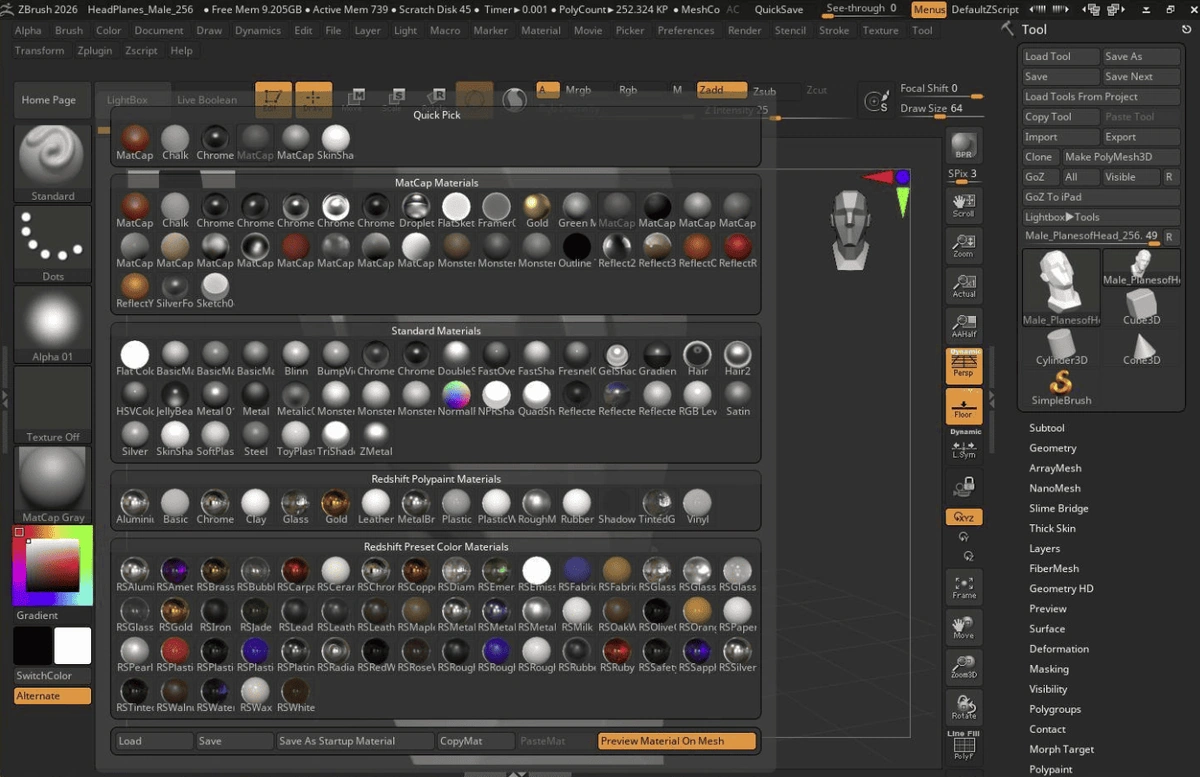Select the RSMilk preset material
This screenshot has height=777, width=1200.
tap(577, 615)
